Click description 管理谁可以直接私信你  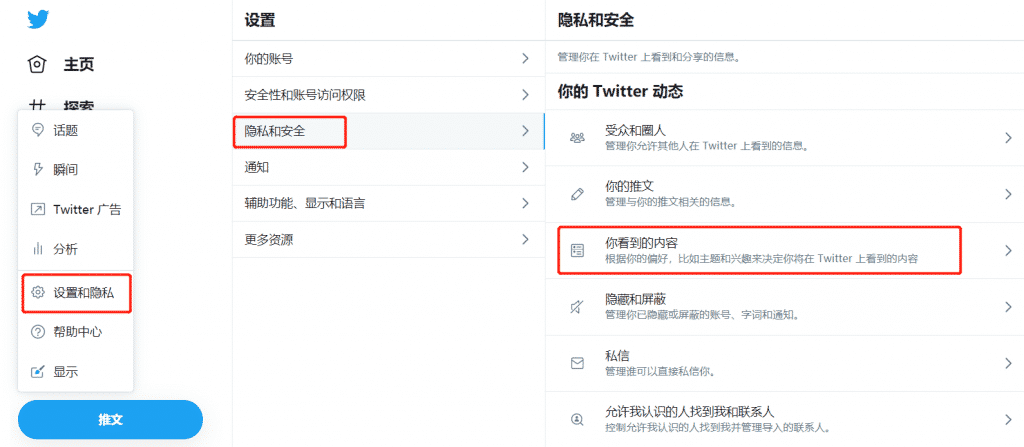[660, 372]
